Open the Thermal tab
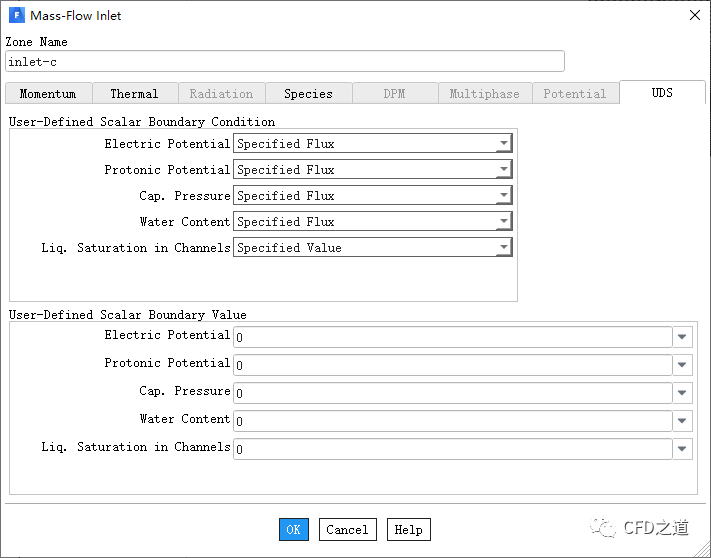Viewport: 711px width, 558px height. pyautogui.click(x=134, y=94)
